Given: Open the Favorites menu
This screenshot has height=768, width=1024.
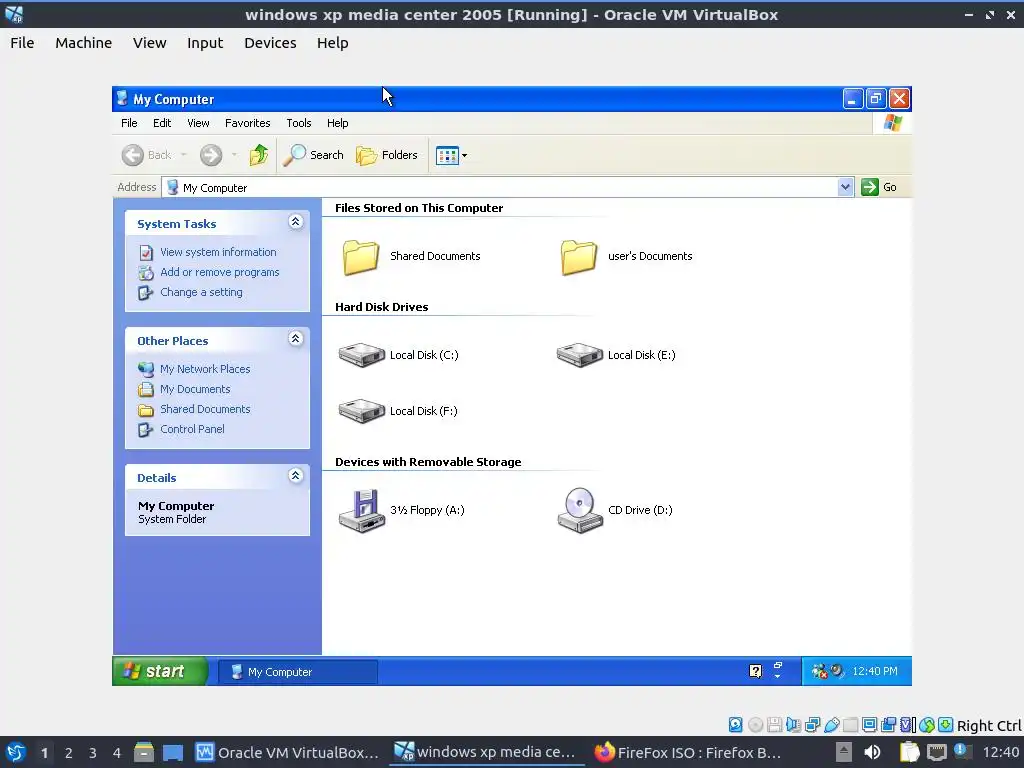Looking at the screenshot, I should (248, 123).
